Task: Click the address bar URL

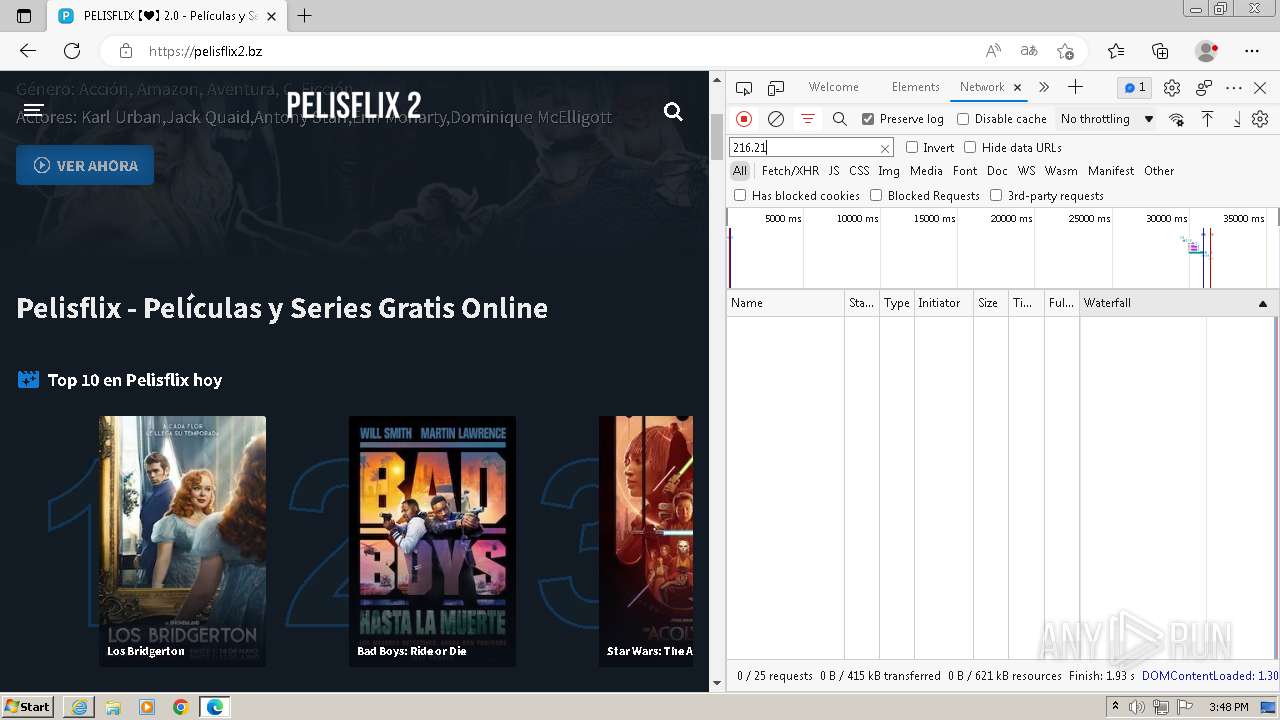Action: (x=205, y=51)
